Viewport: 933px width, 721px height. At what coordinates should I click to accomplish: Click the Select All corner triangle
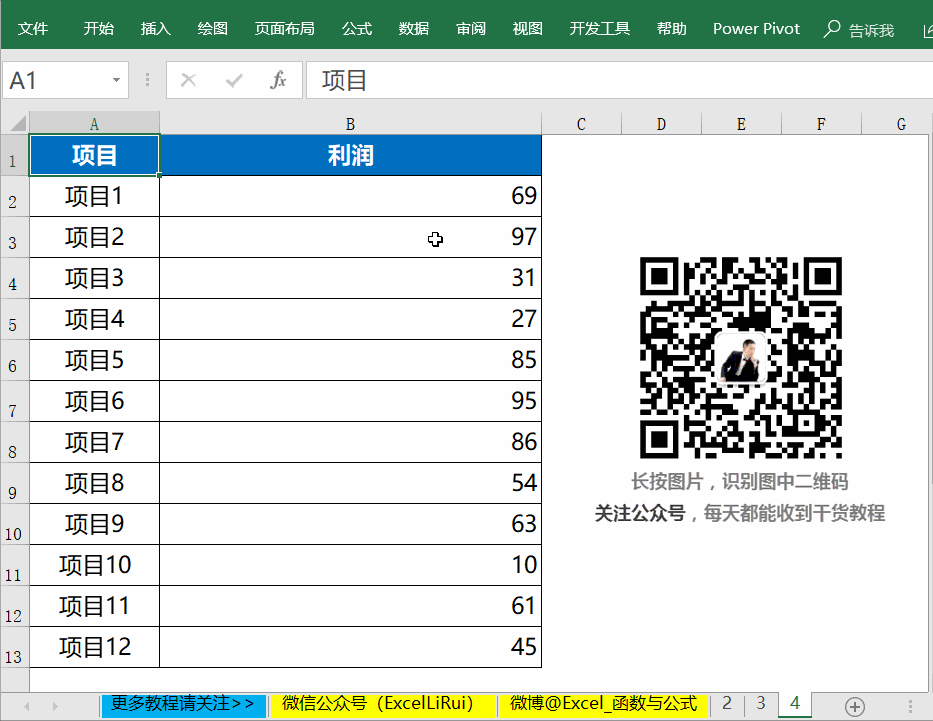17,123
